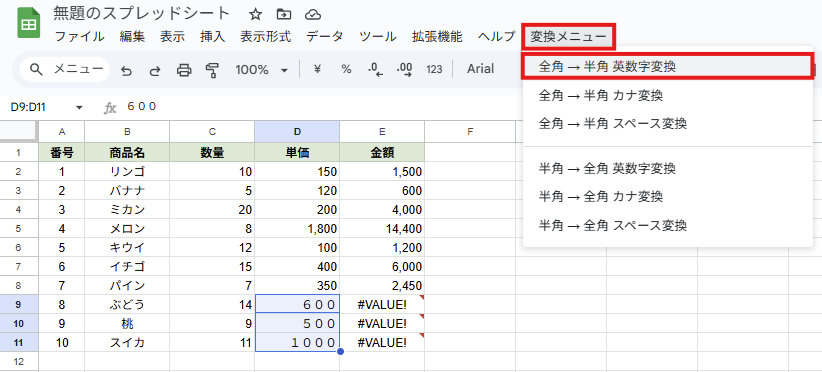The width and height of the screenshot is (822, 372).
Task: Open the ツール menu
Action: coord(378,37)
